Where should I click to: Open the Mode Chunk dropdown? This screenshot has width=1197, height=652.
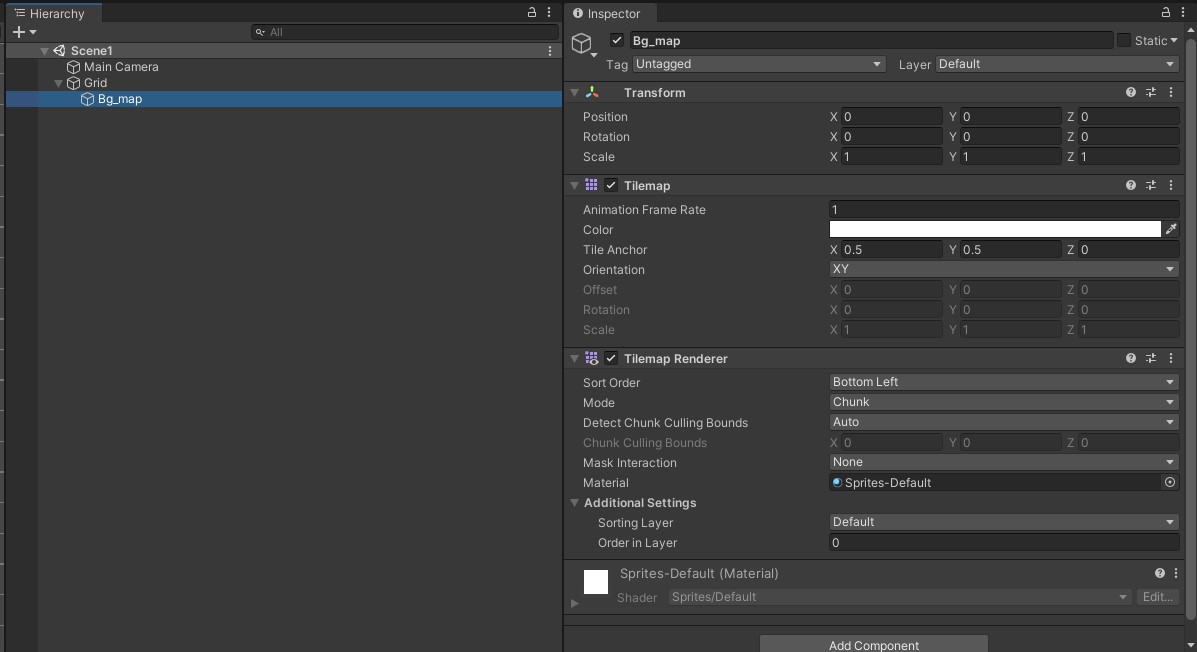click(x=1004, y=402)
